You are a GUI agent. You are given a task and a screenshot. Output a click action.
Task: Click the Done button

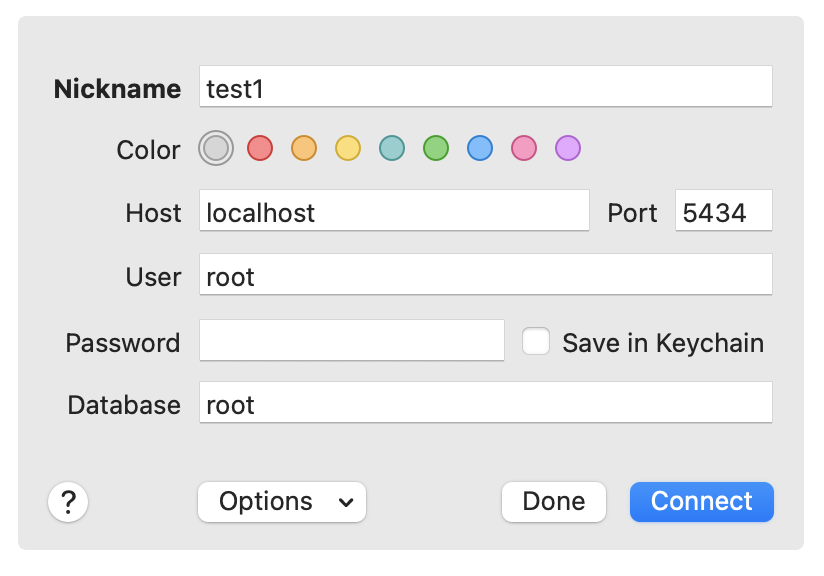pyautogui.click(x=554, y=502)
